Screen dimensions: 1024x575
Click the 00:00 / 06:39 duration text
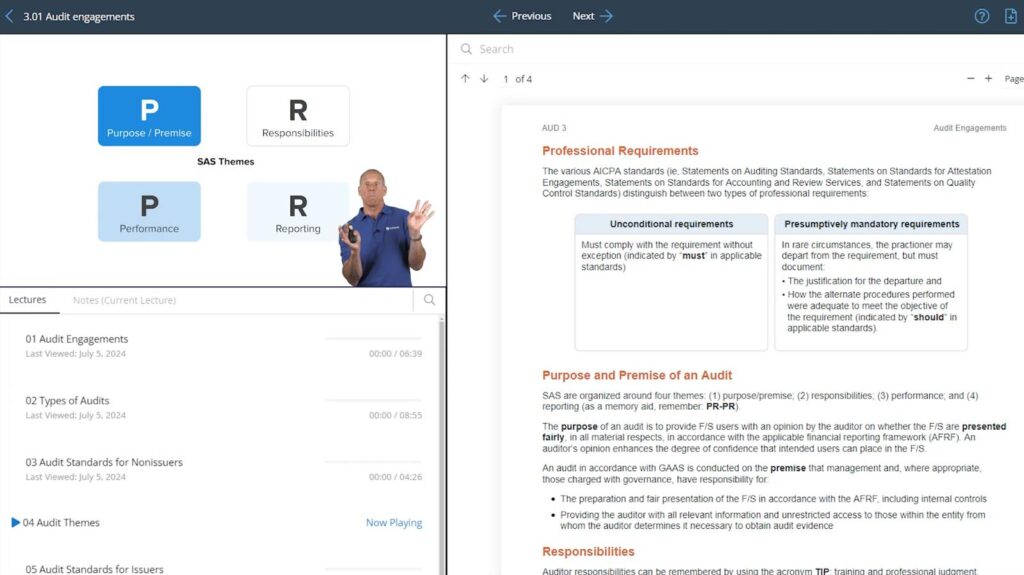pos(395,353)
